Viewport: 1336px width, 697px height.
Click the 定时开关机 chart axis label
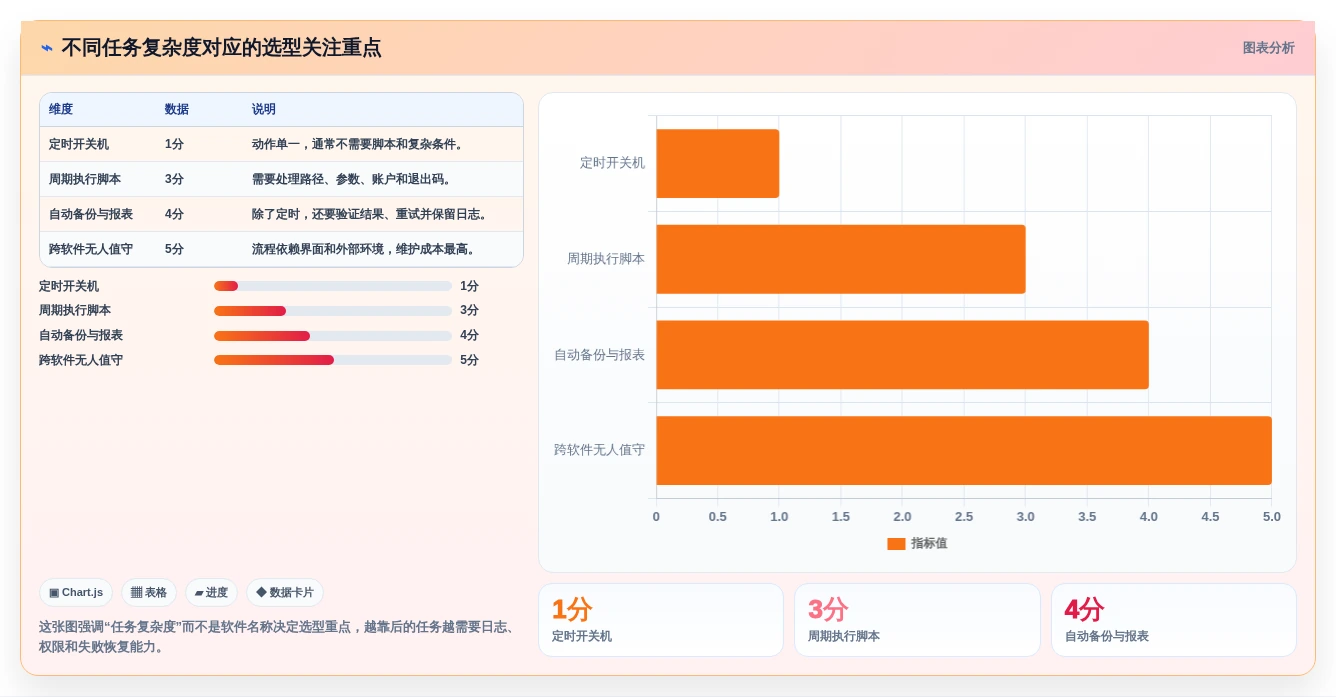[x=612, y=163]
